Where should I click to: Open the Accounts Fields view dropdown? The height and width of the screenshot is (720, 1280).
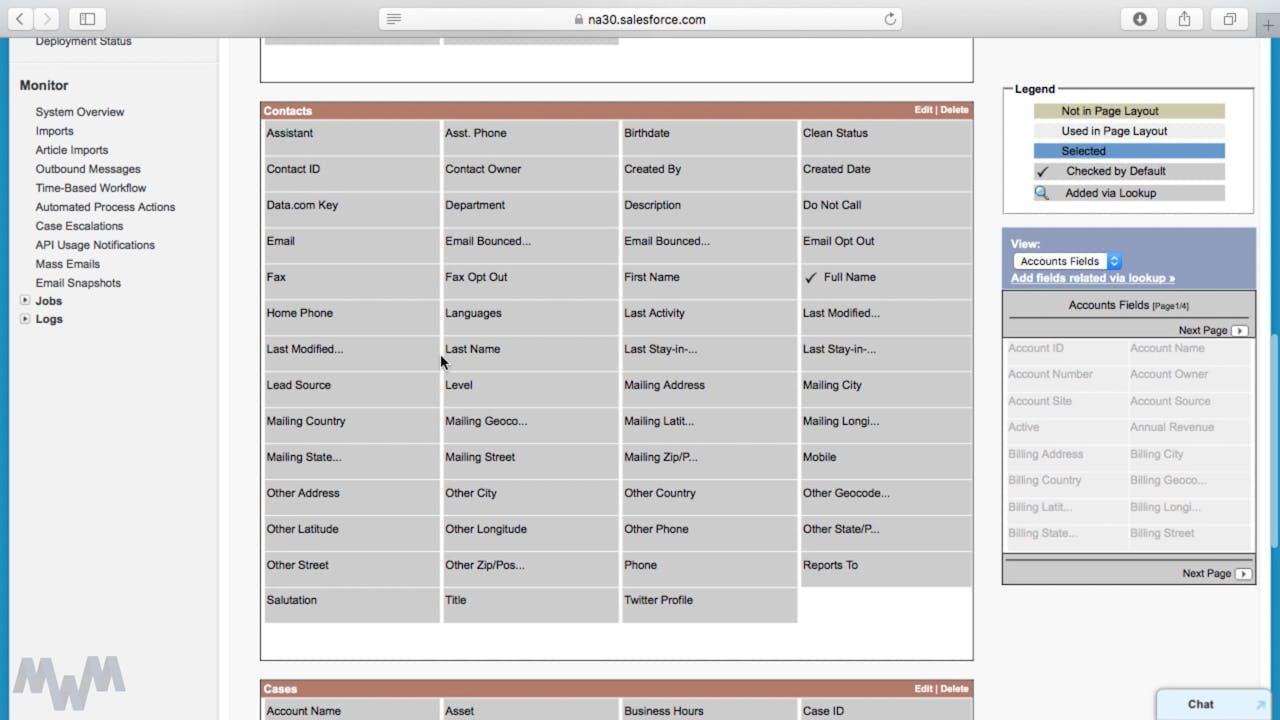point(1066,261)
